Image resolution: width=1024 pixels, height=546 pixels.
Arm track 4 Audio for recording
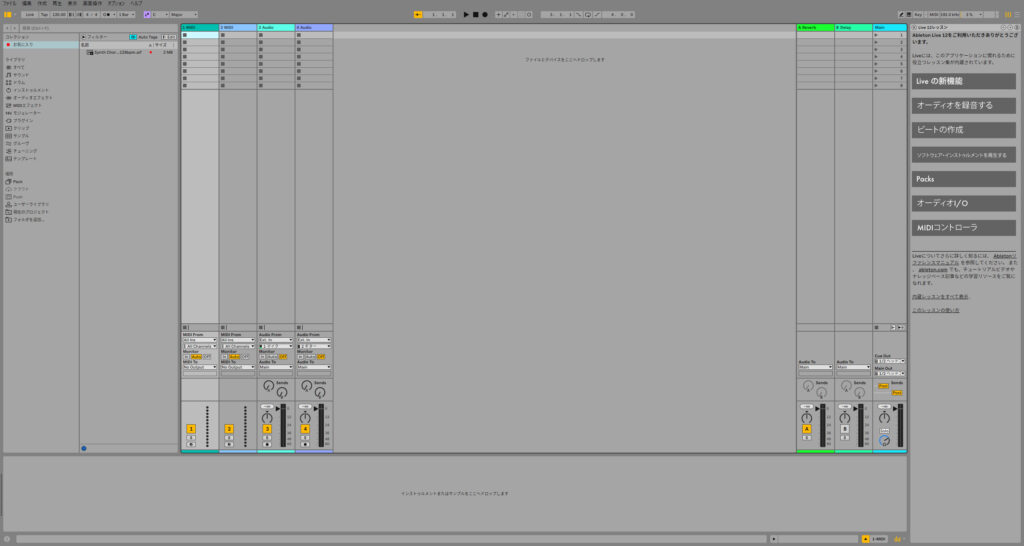pyautogui.click(x=305, y=443)
